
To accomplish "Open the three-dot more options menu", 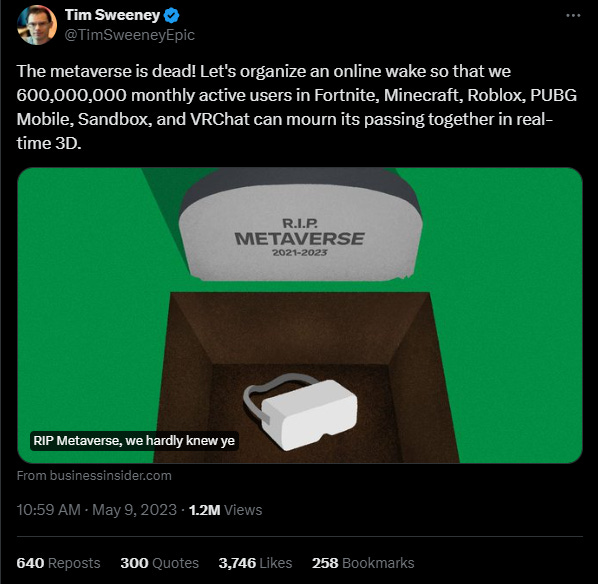I will pos(573,16).
